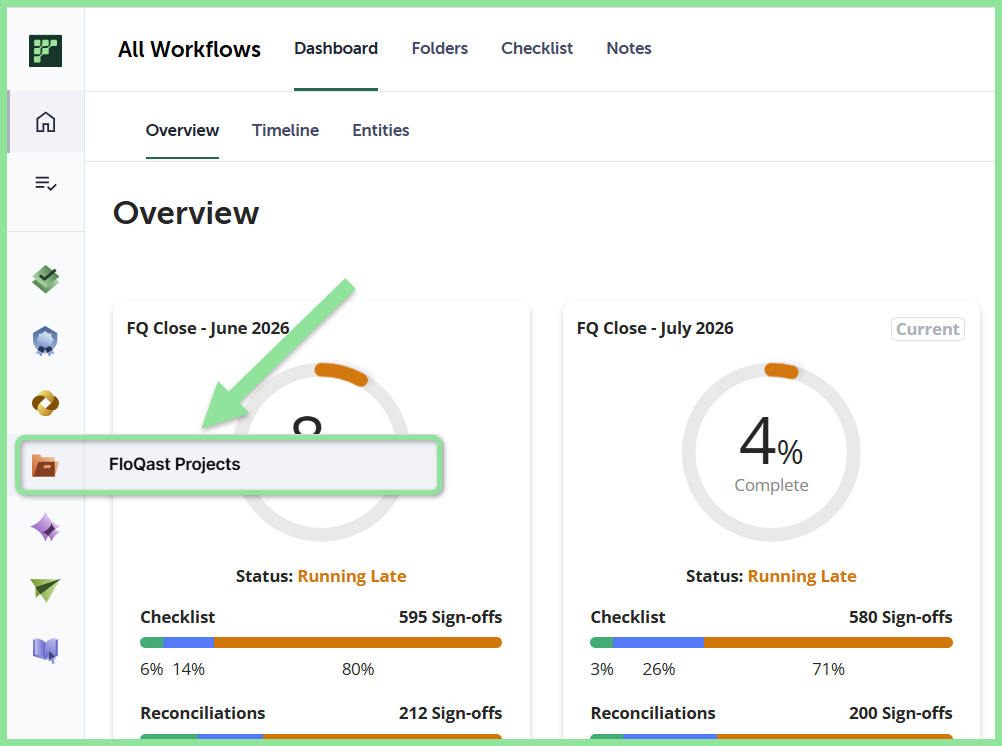
Task: Click the Current badge on July card
Action: coord(927,329)
